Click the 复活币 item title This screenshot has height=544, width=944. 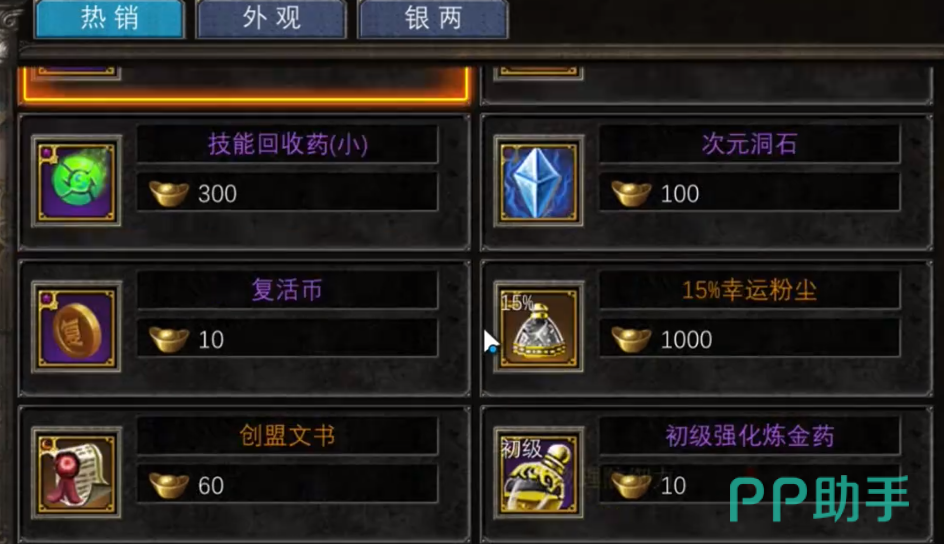point(287,290)
